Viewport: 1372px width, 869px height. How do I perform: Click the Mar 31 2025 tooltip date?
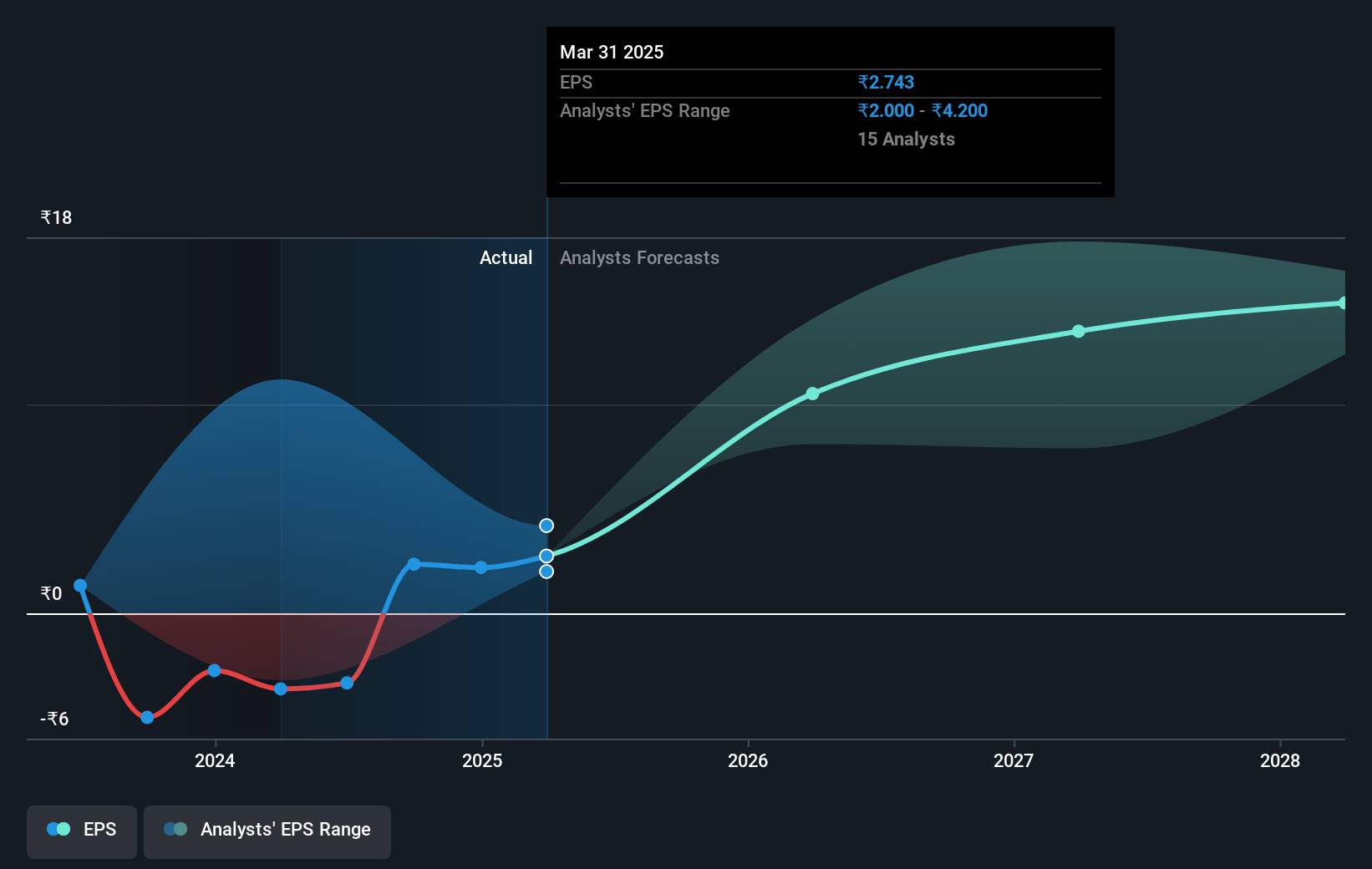[612, 52]
